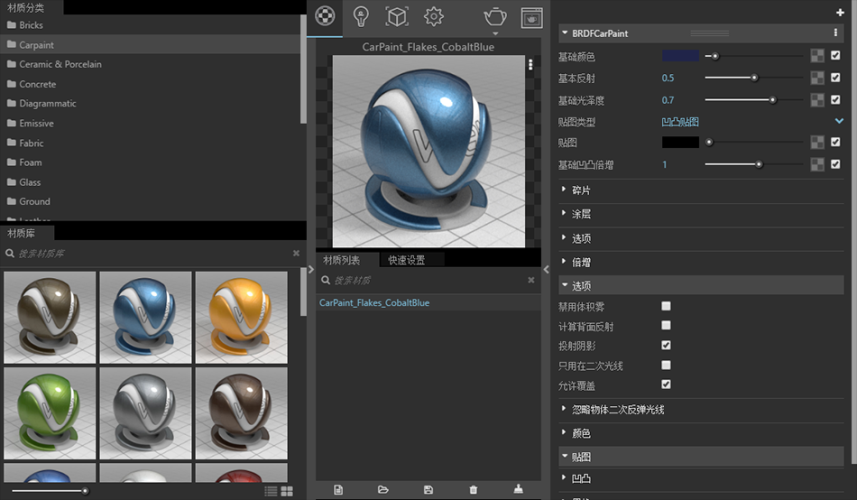This screenshot has width=857, height=500.
Task: Click open material folder icon
Action: tap(383, 490)
